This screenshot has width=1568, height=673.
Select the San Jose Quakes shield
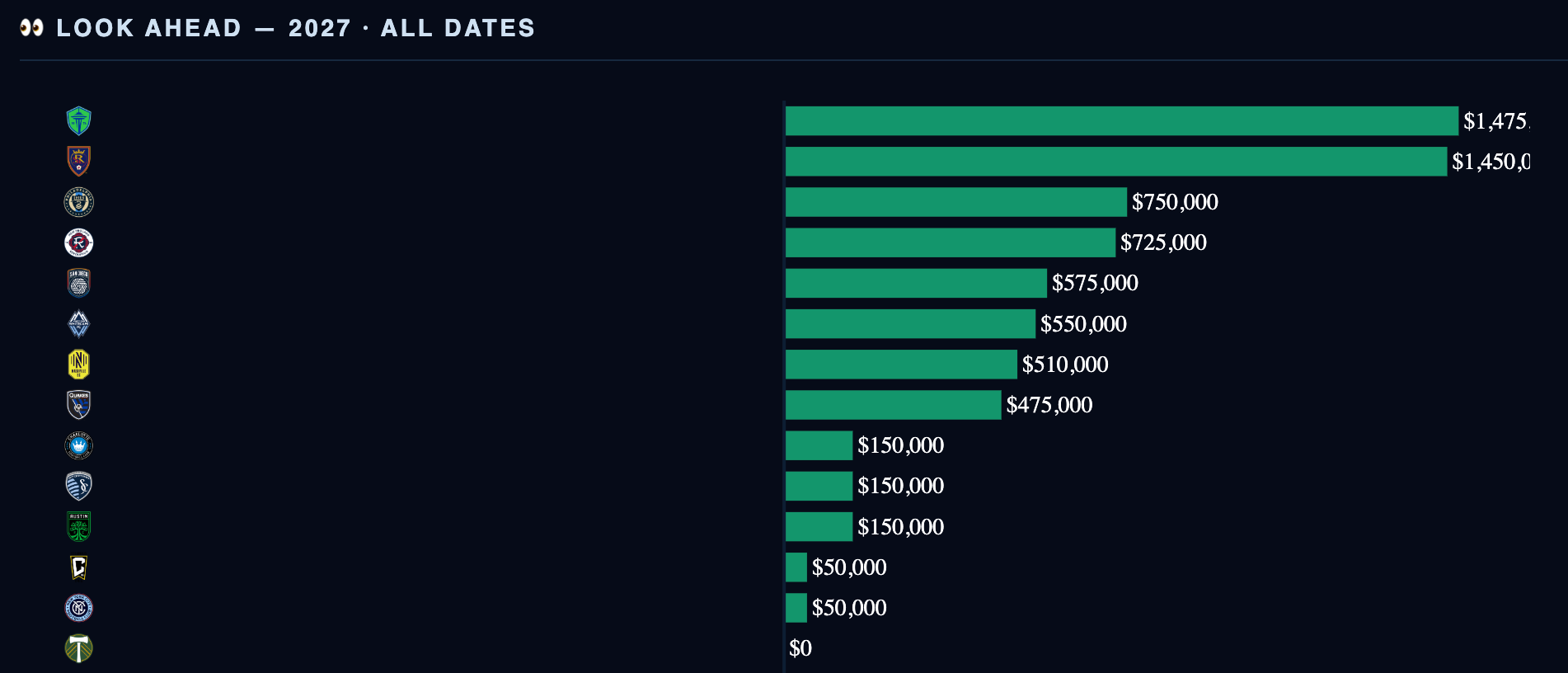click(78, 404)
